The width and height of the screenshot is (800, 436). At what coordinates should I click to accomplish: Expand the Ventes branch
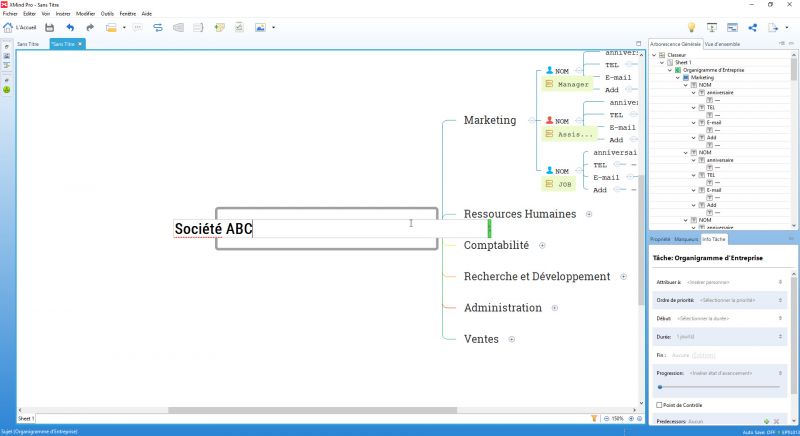coord(512,339)
